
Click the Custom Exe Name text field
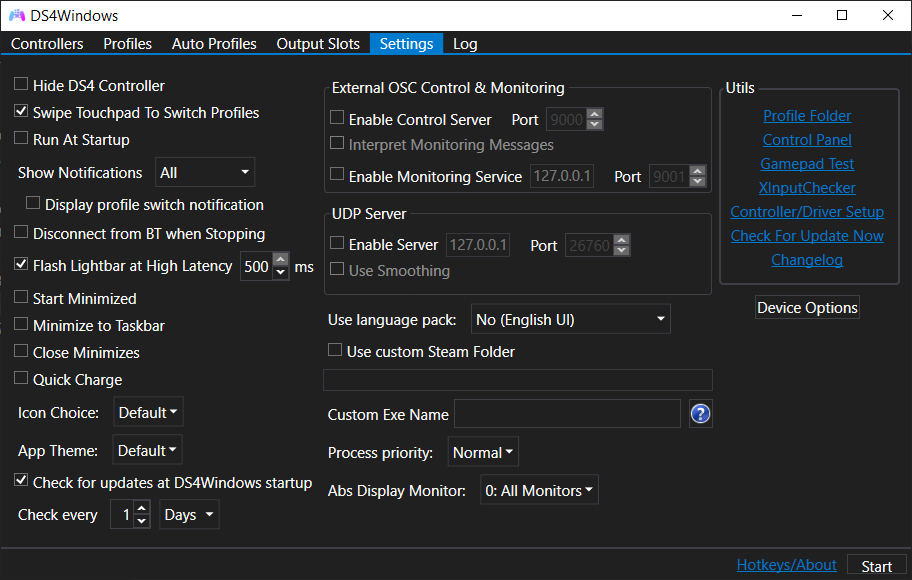[567, 414]
